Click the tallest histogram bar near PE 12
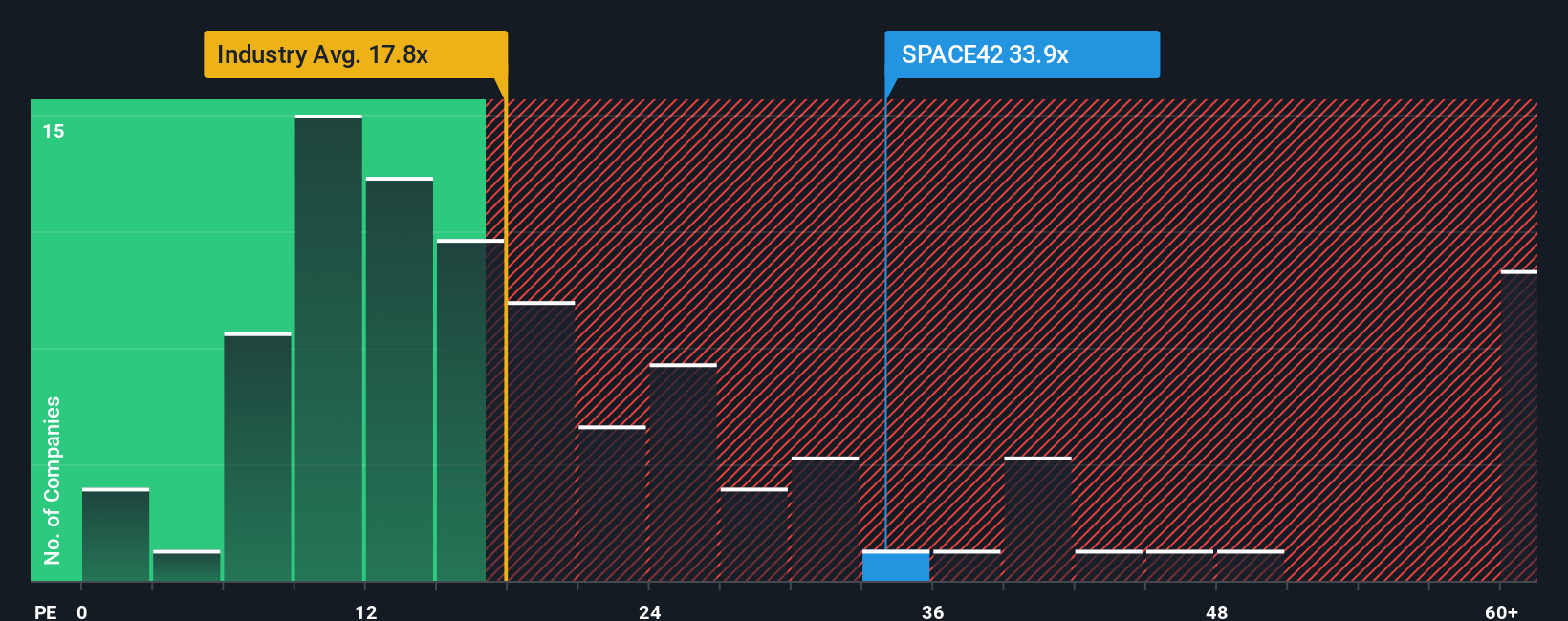1568x621 pixels. coord(329,348)
